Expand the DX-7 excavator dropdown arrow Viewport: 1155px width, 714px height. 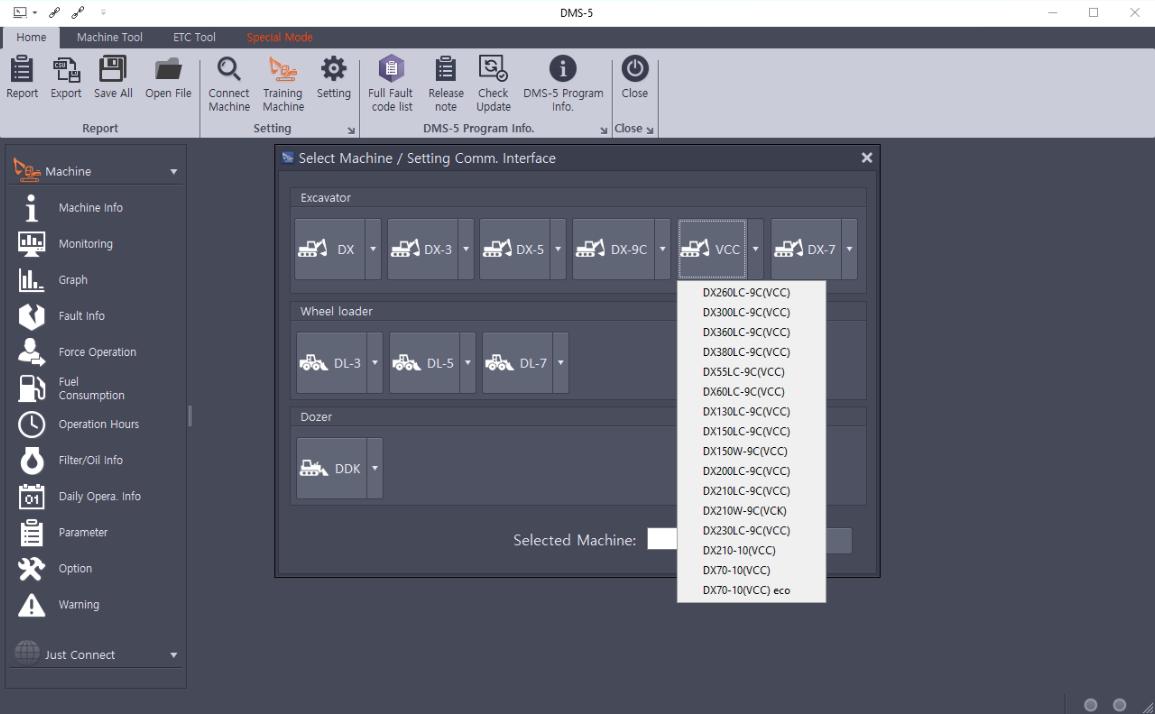(x=849, y=249)
